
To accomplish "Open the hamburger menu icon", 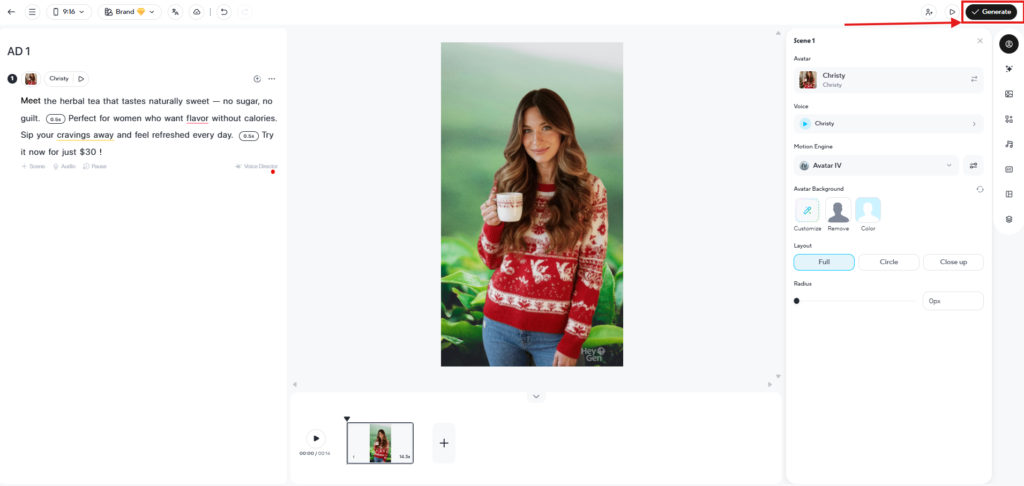I will click(x=32, y=12).
